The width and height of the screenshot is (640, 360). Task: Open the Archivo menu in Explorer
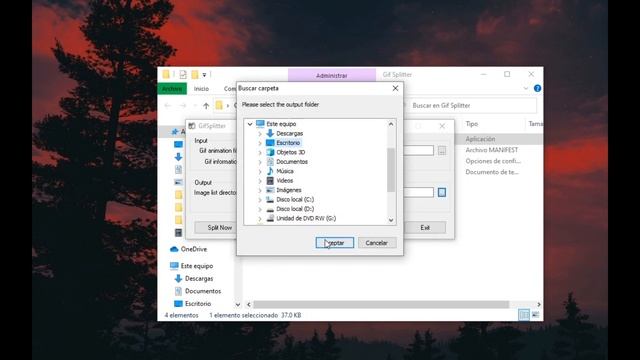point(172,89)
